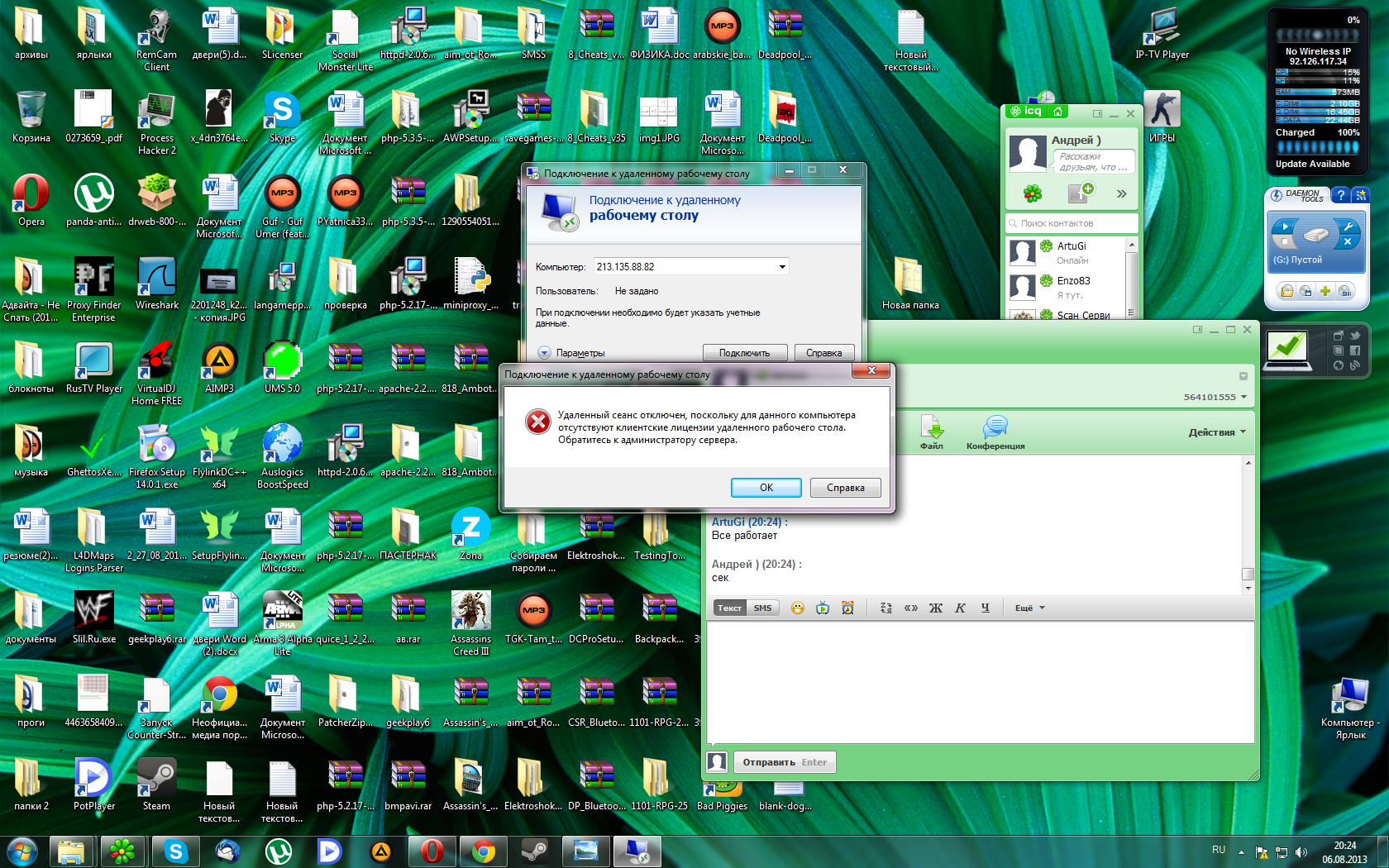This screenshot has height=868, width=1389.
Task: Open the Process Hacker 2 desktop icon
Action: coord(156,123)
